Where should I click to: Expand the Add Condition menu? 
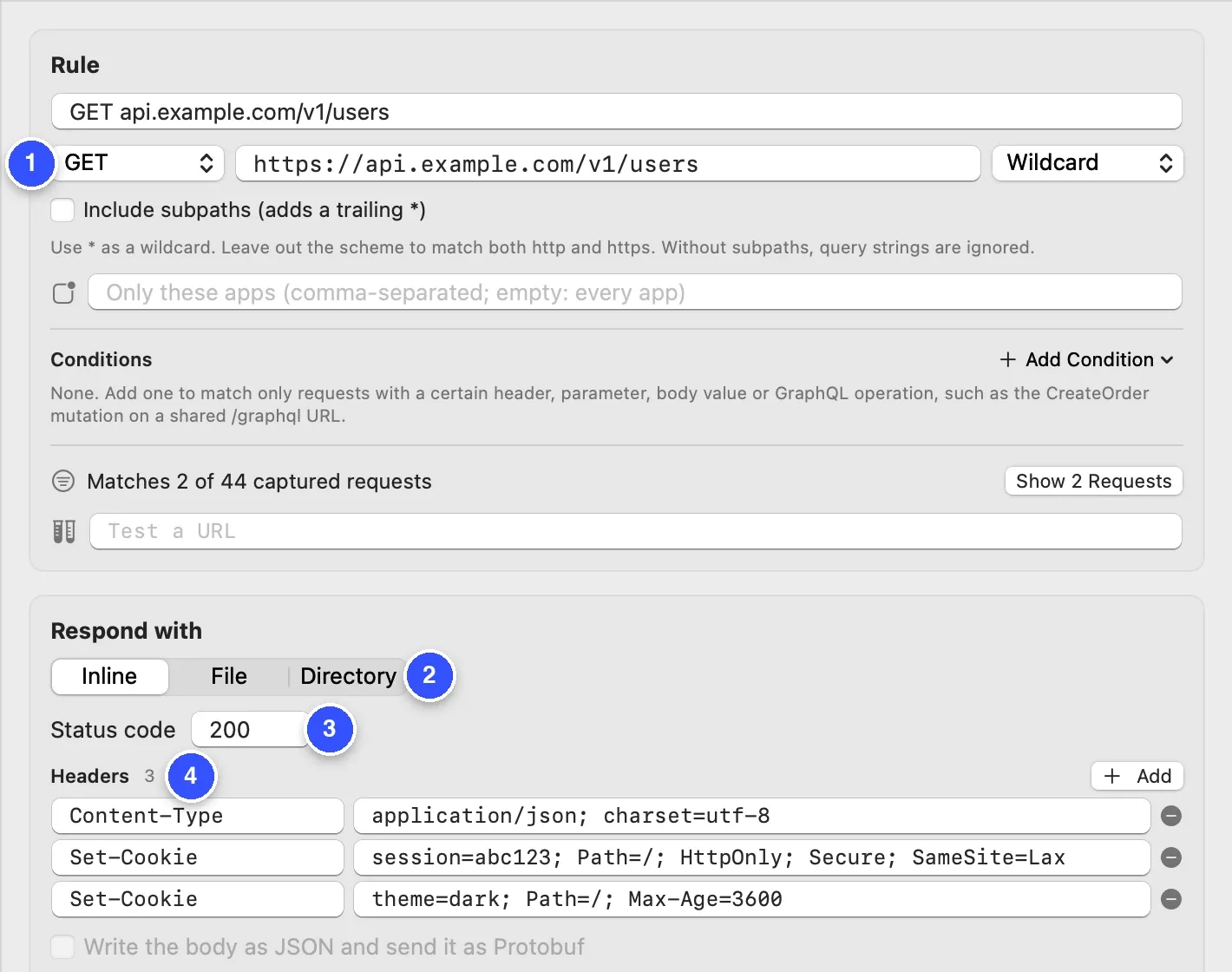1087,359
